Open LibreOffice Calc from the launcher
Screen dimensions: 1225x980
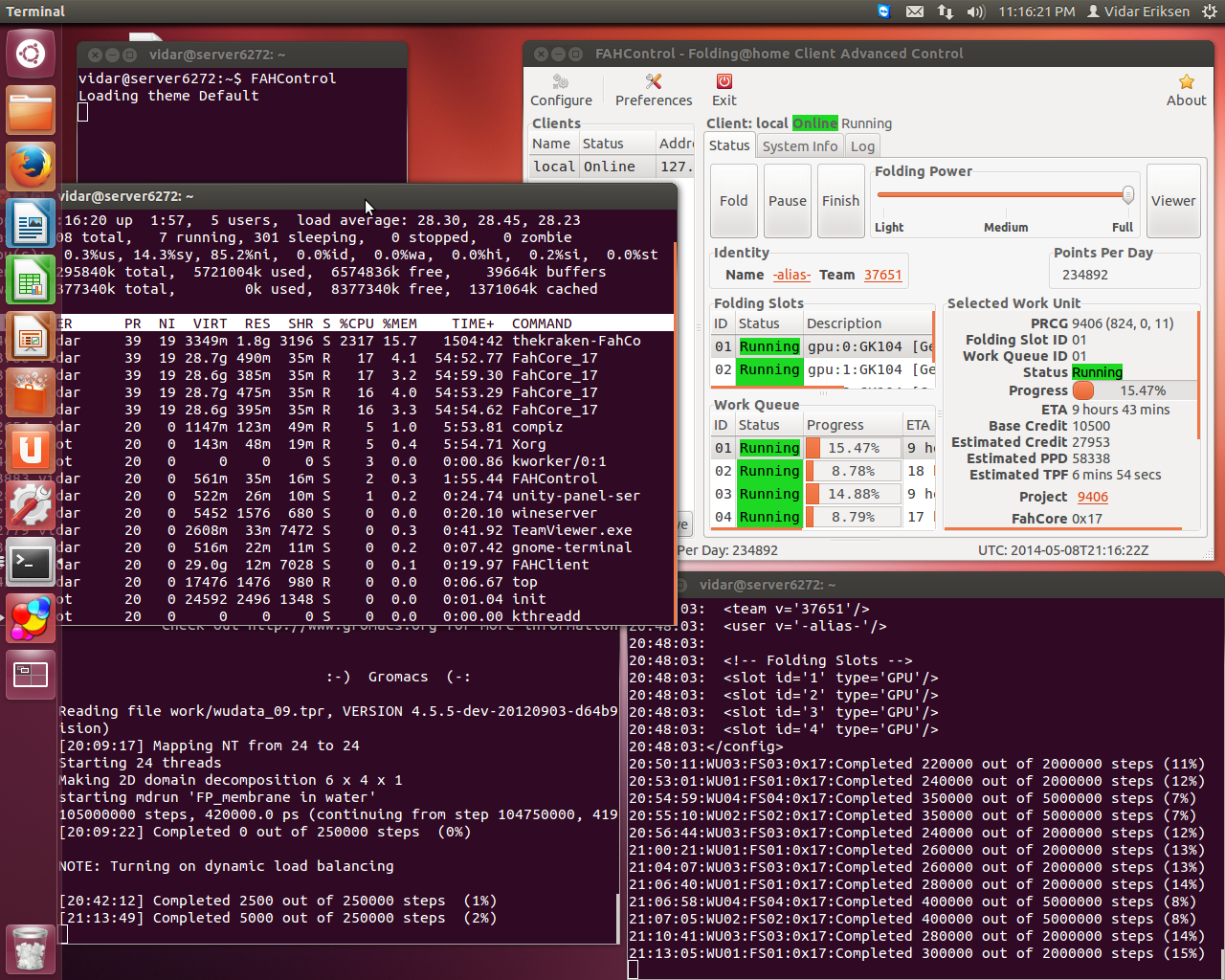click(x=31, y=280)
